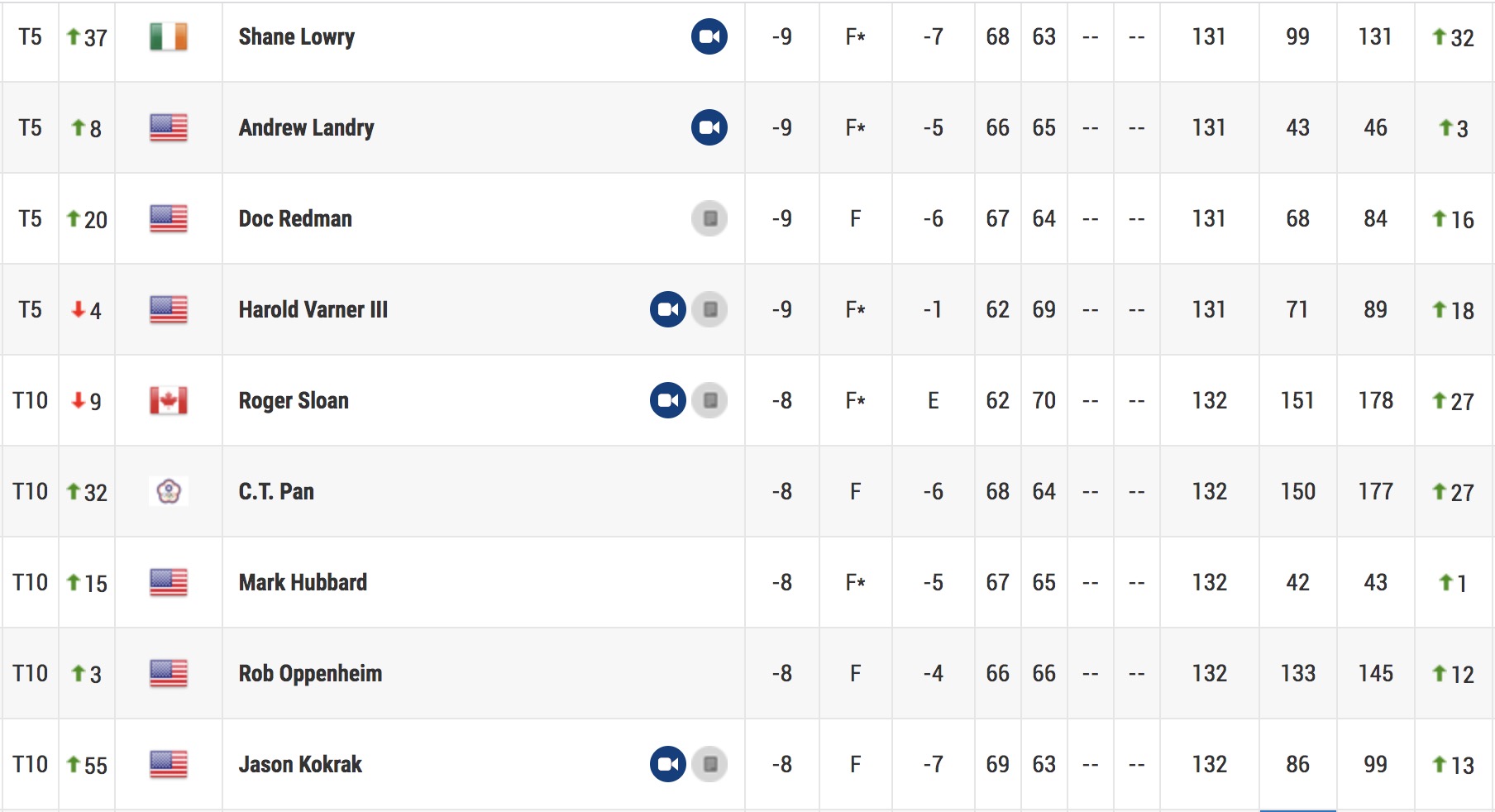Expand Rob Oppenheim's scorecard row
This screenshot has height=812, width=1495.
[747, 673]
